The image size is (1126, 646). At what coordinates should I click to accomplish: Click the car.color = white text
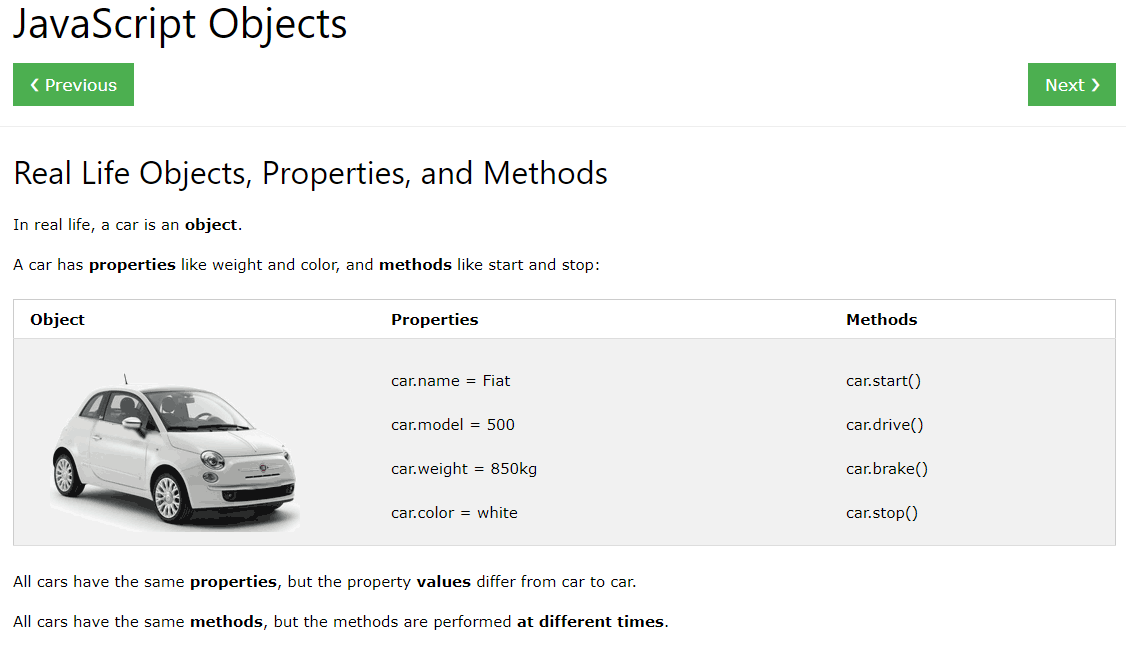coord(454,512)
